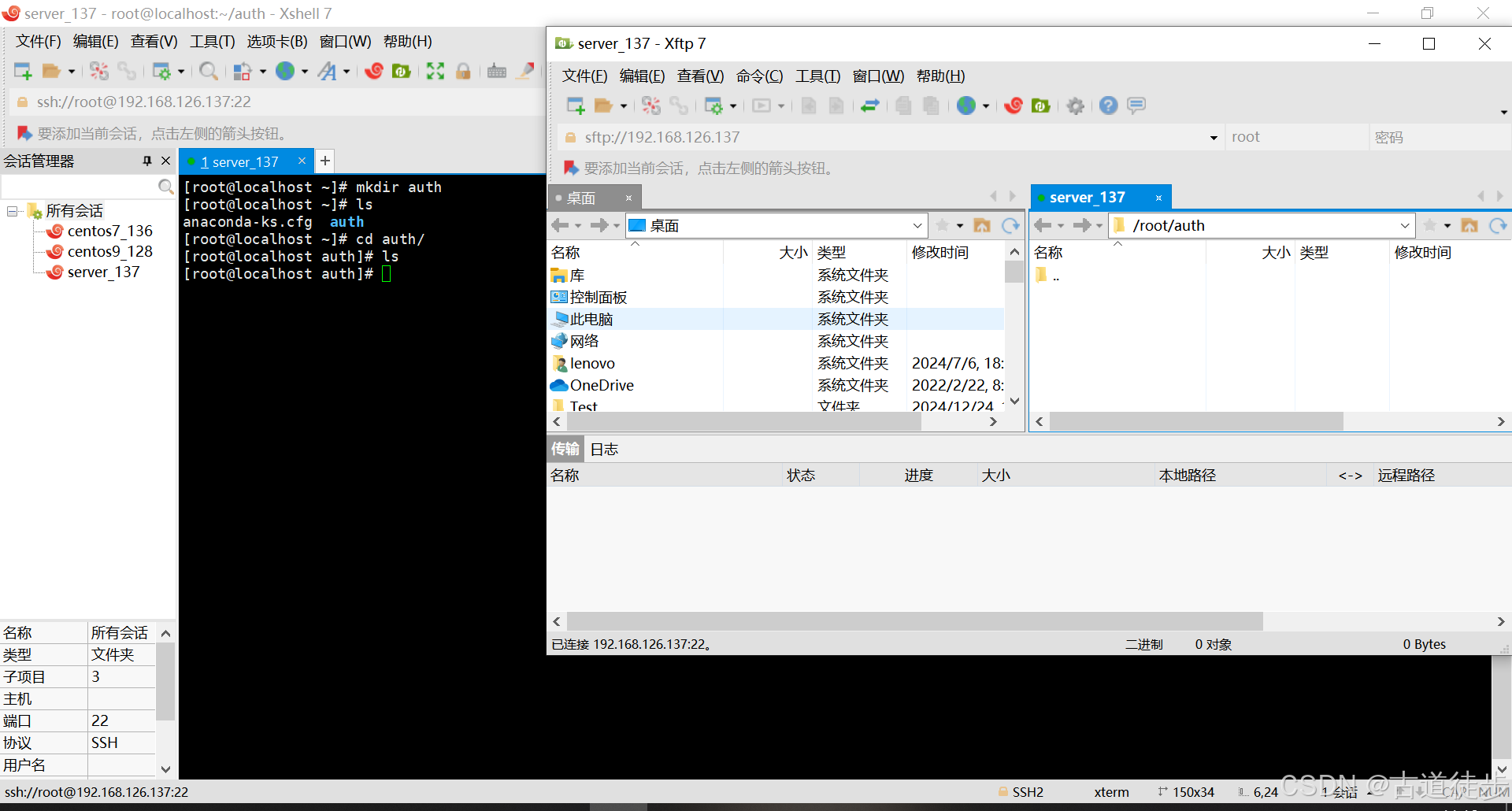This screenshot has width=1512, height=811.
Task: Select server_137 tab in Xftp remote pane
Action: coord(1087,198)
